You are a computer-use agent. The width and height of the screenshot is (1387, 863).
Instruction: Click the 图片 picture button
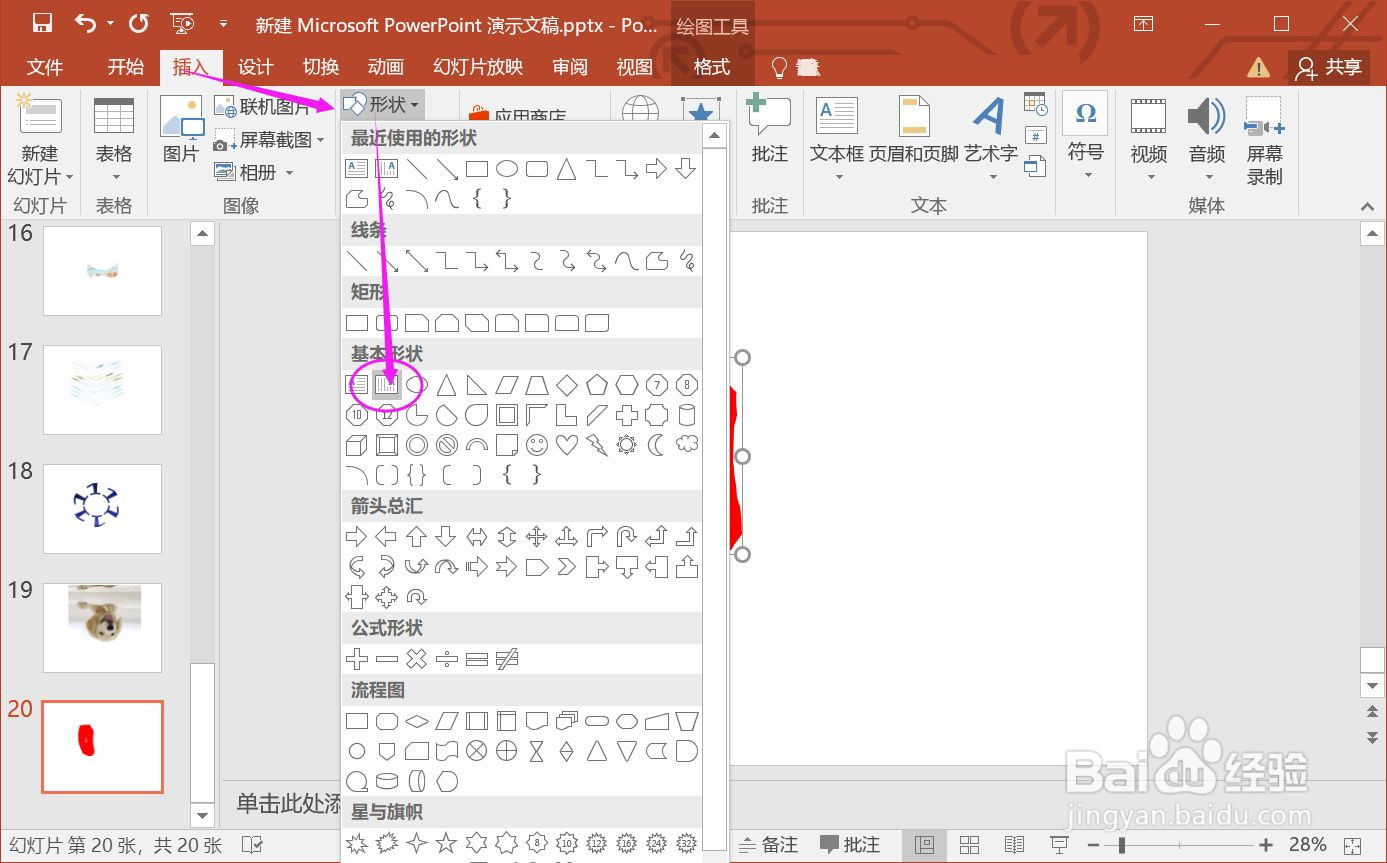[x=181, y=130]
